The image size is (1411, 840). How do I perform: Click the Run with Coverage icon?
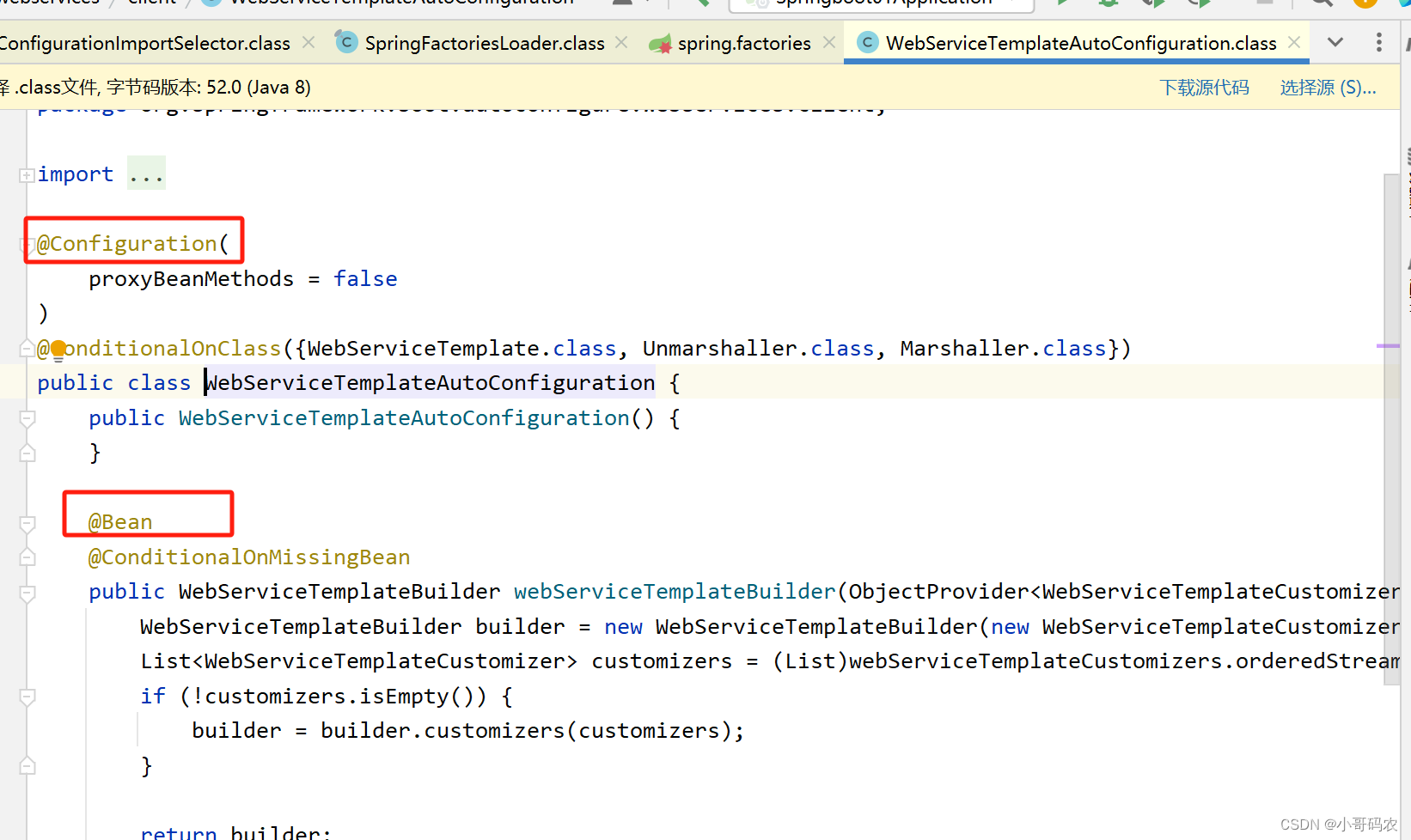tap(1154, 3)
